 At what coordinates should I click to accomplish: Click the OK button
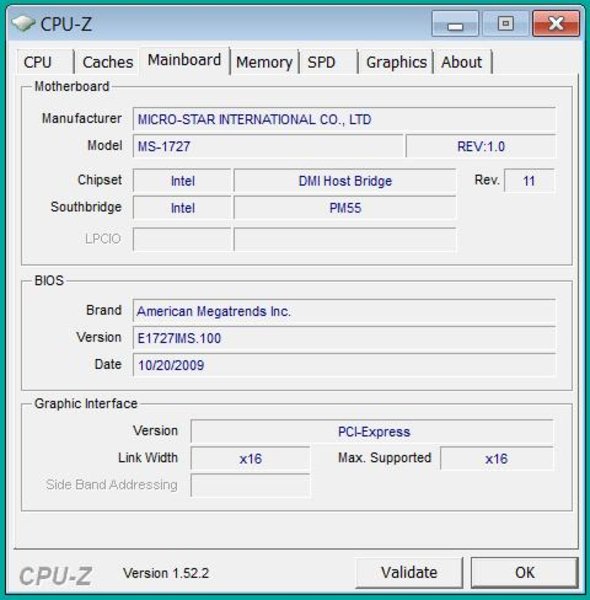tap(525, 572)
